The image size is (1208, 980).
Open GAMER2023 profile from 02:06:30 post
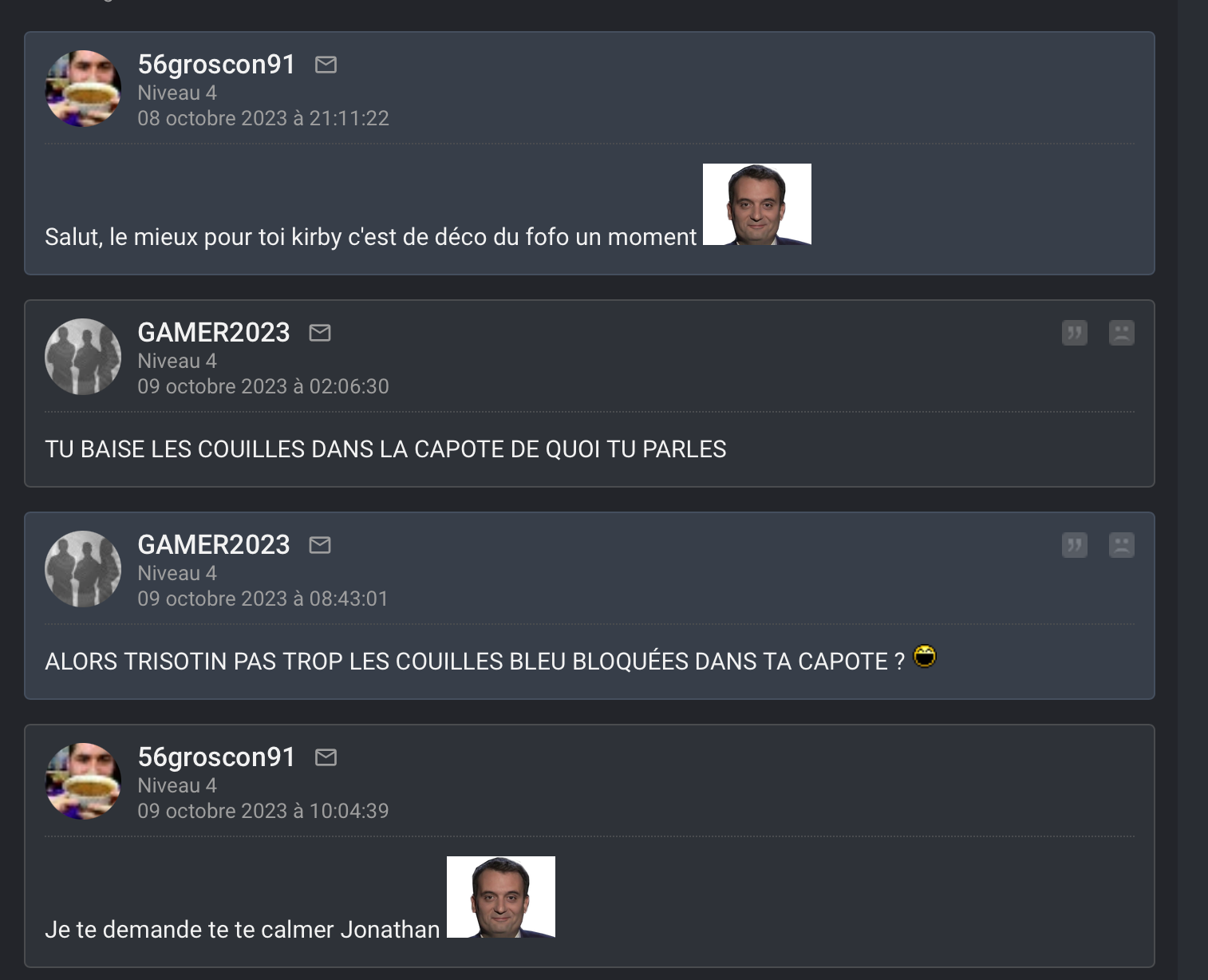[214, 333]
